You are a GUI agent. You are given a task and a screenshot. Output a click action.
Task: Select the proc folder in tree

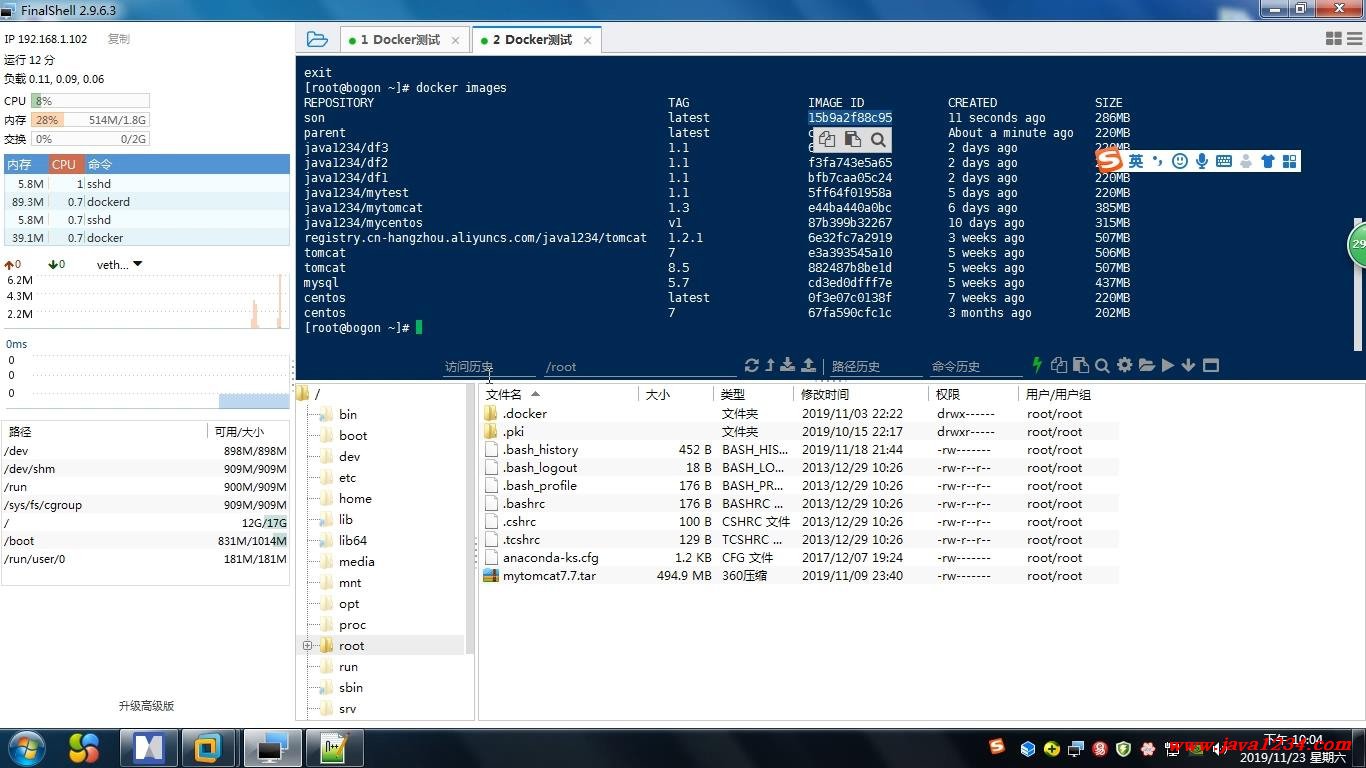coord(352,625)
